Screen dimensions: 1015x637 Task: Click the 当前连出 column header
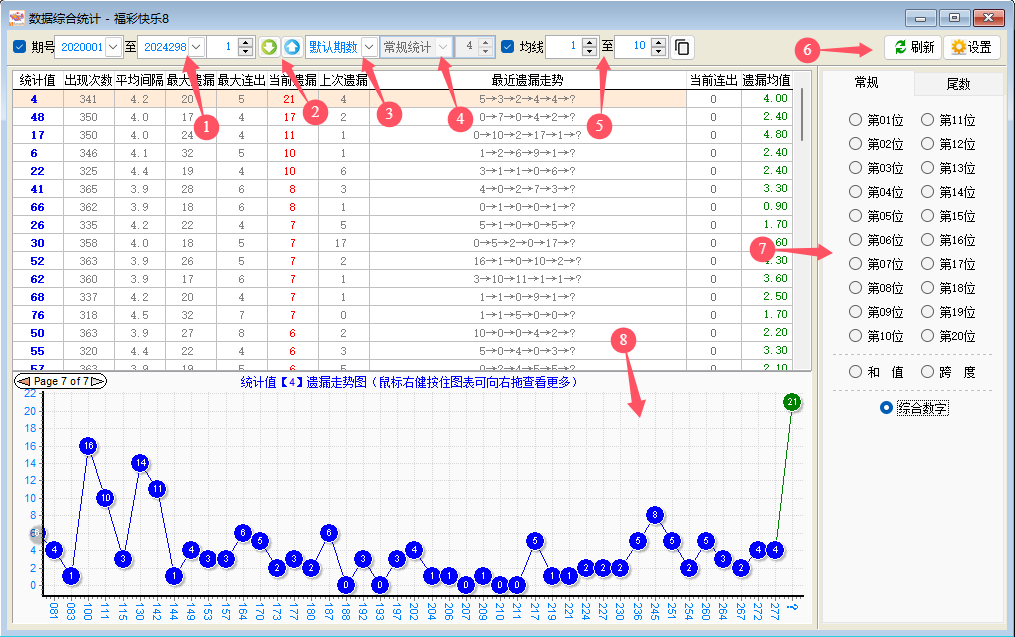[x=713, y=80]
